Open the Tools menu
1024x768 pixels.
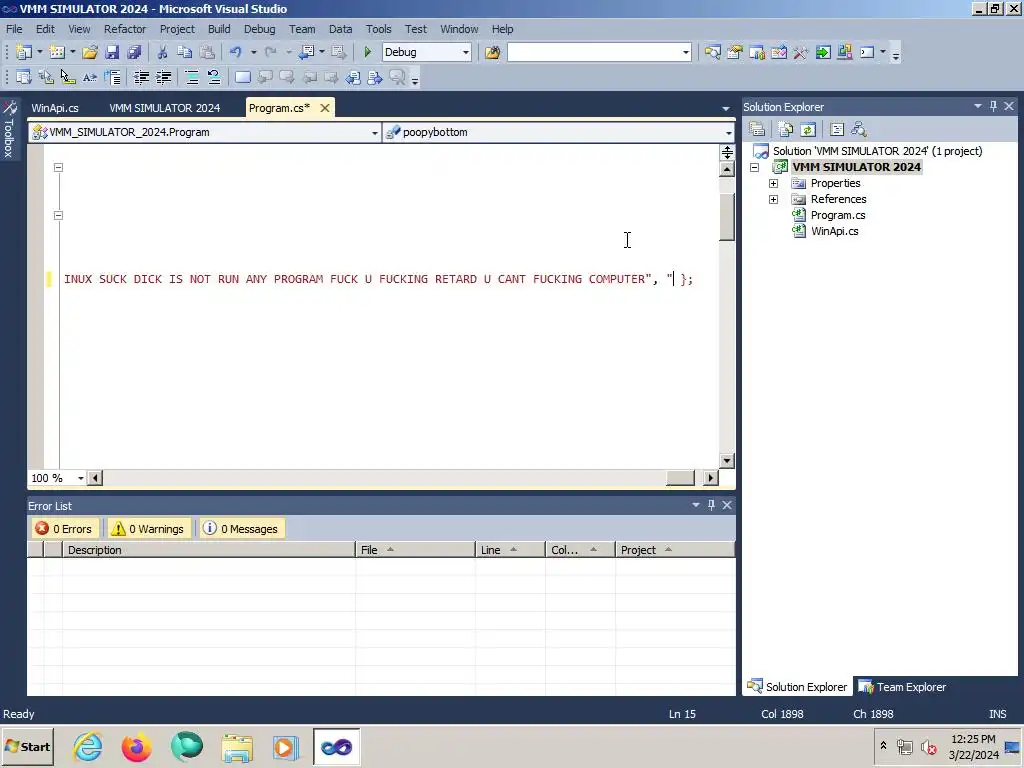point(378,29)
